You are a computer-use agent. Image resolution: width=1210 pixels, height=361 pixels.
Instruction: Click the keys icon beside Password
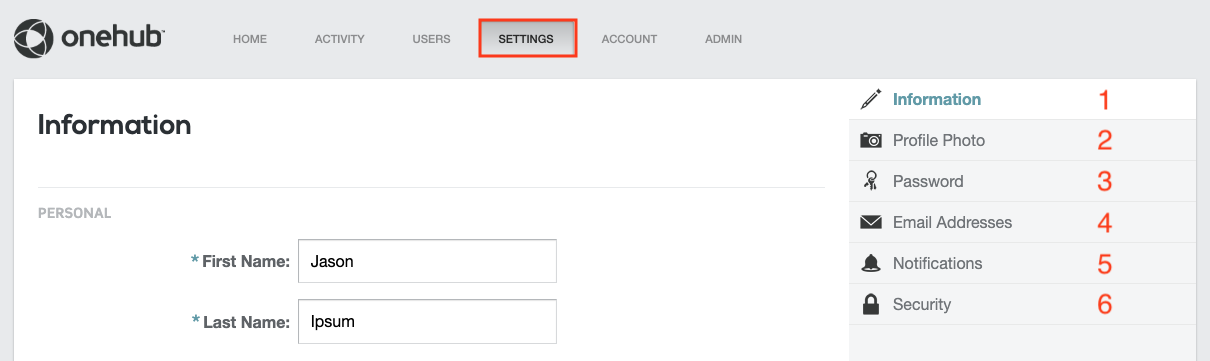(x=871, y=181)
